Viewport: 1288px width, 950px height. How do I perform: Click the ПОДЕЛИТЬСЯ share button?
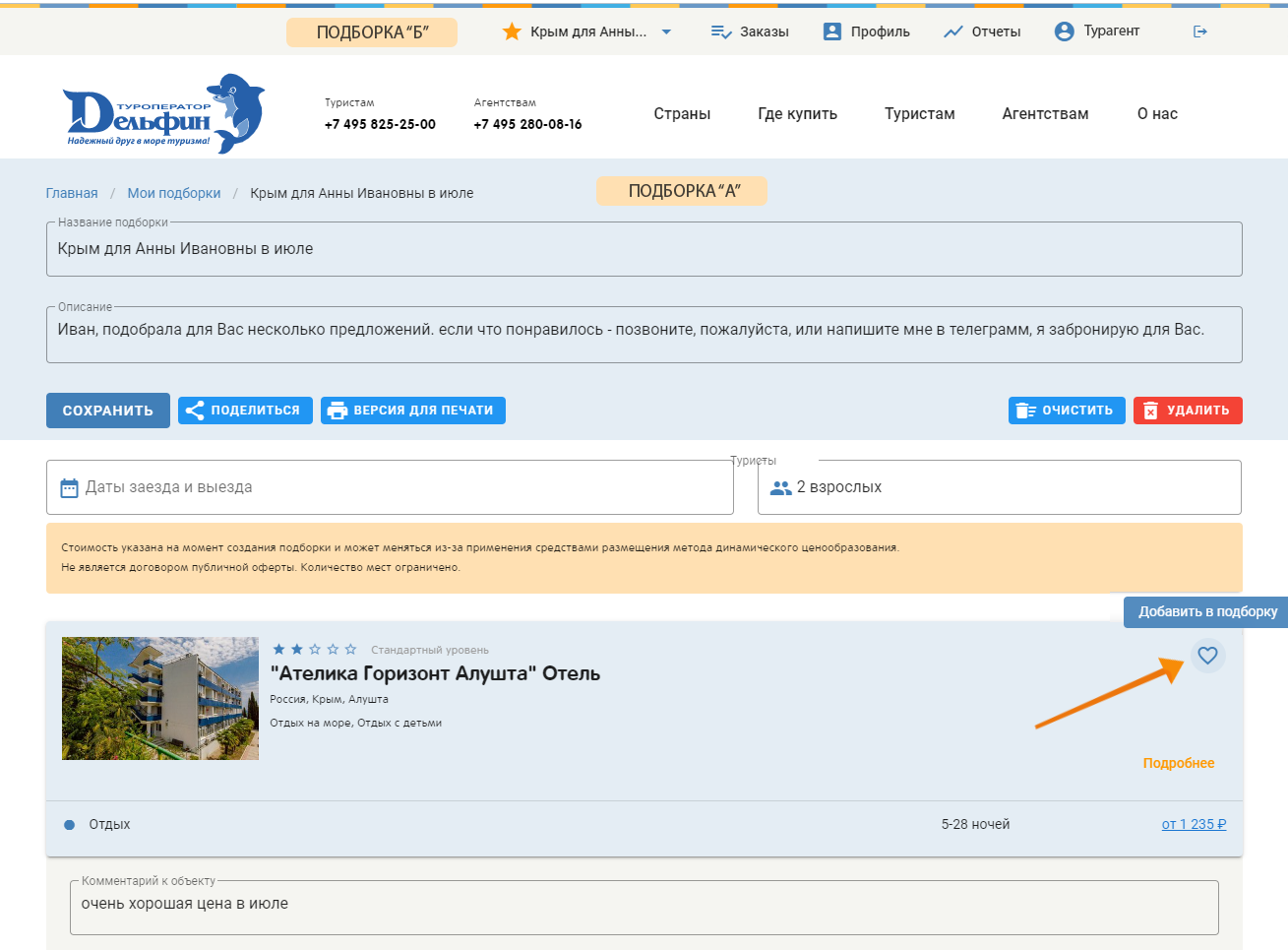[x=245, y=411]
